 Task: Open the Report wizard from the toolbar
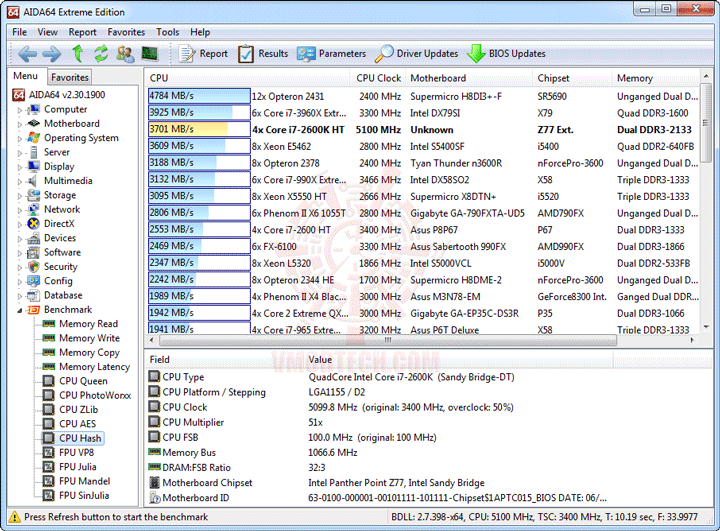coord(203,54)
